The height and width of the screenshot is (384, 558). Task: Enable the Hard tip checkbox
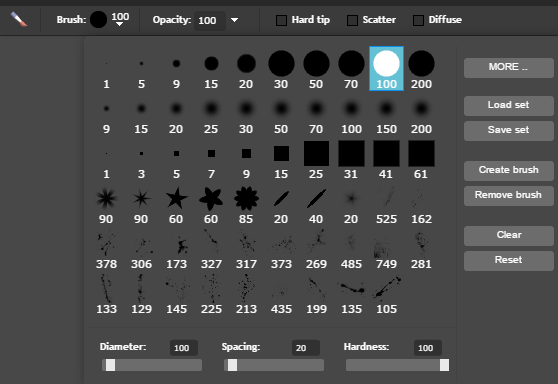(281, 20)
